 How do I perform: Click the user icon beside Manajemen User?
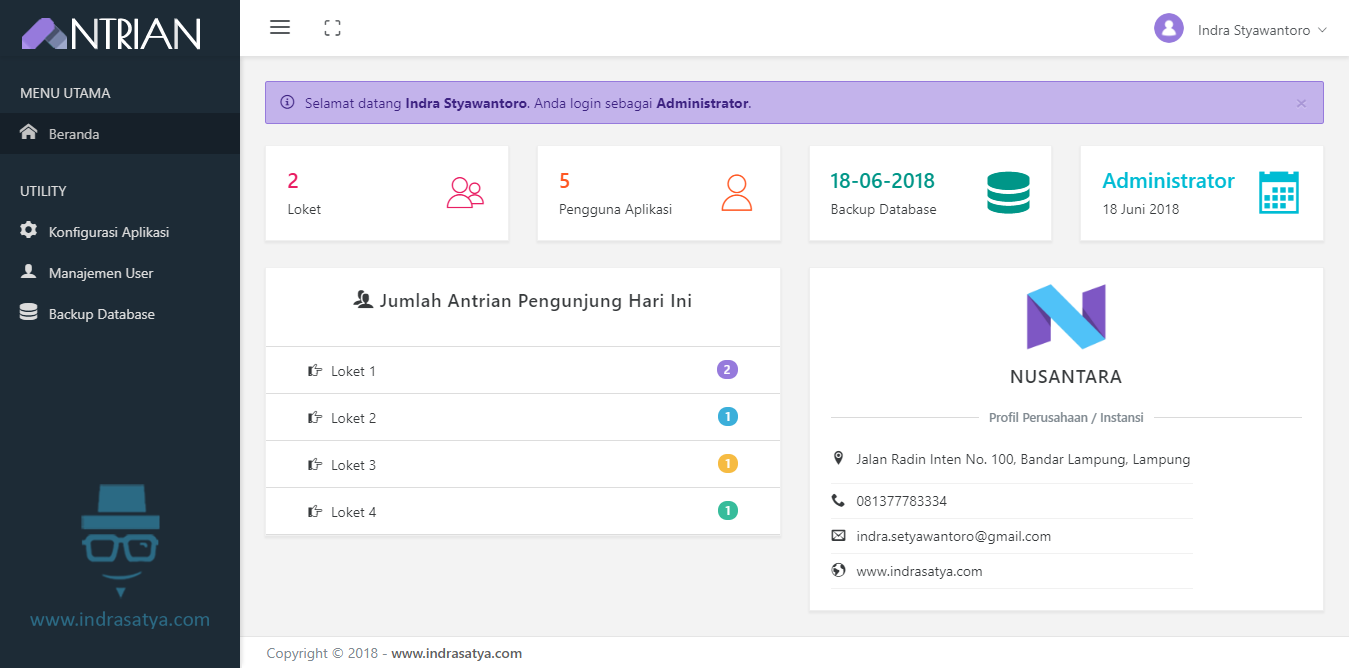[x=28, y=272]
